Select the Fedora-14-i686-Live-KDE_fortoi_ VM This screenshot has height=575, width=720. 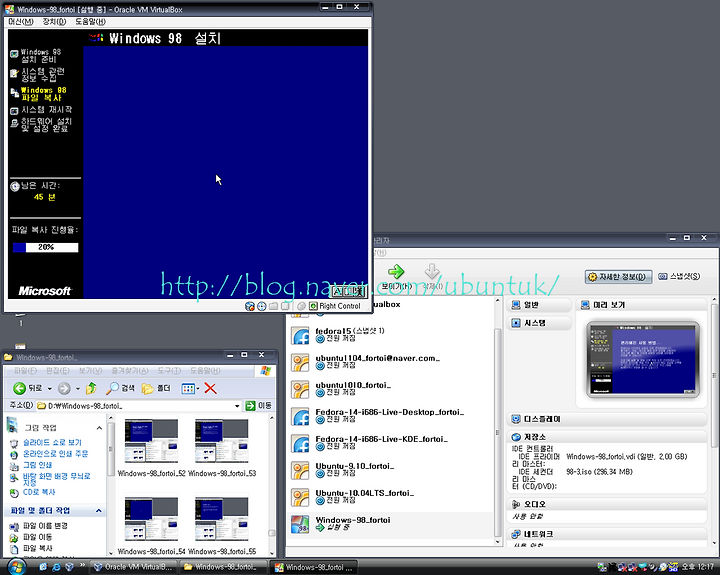click(x=390, y=444)
